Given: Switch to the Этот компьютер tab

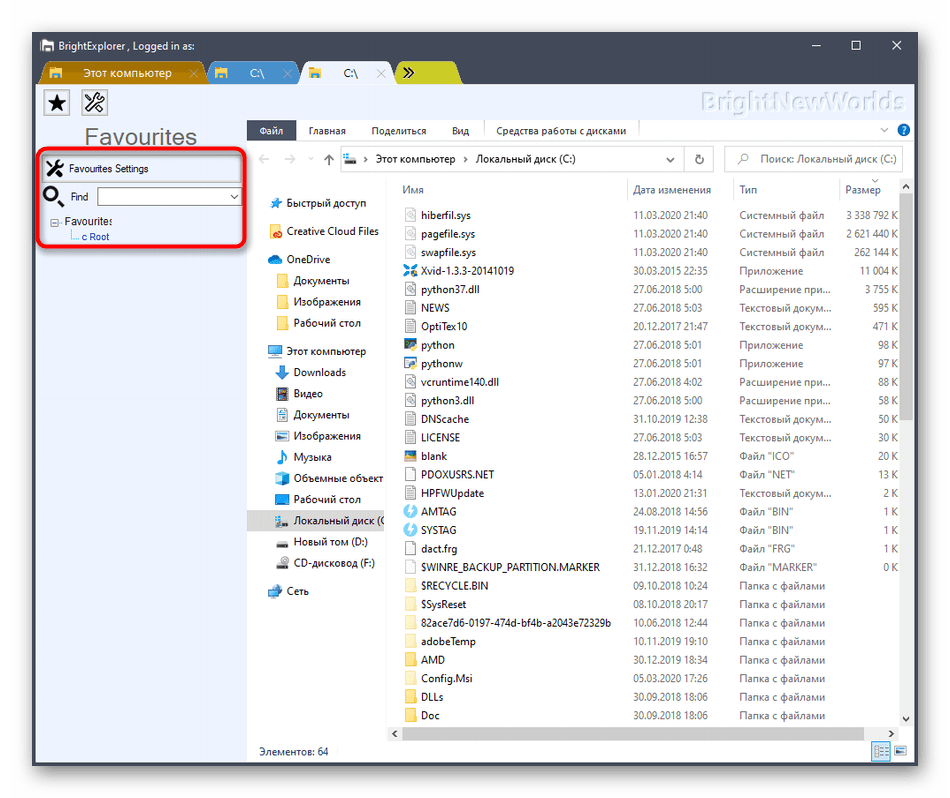Looking at the screenshot, I should click(x=122, y=73).
